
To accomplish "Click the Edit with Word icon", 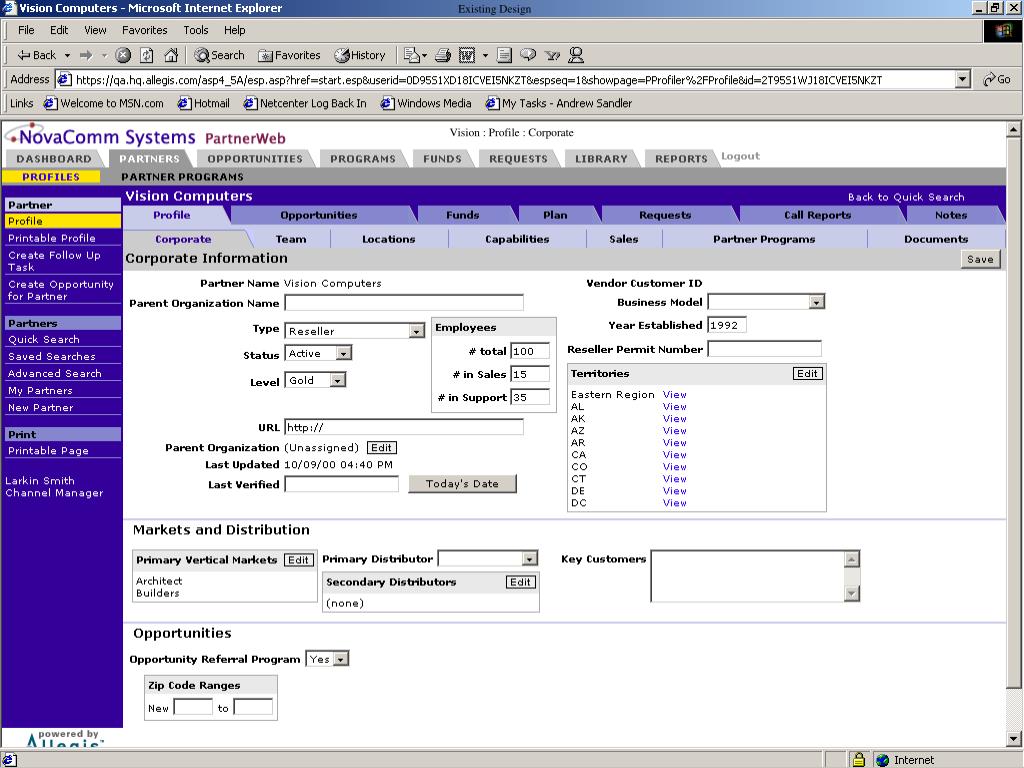I will pos(467,56).
